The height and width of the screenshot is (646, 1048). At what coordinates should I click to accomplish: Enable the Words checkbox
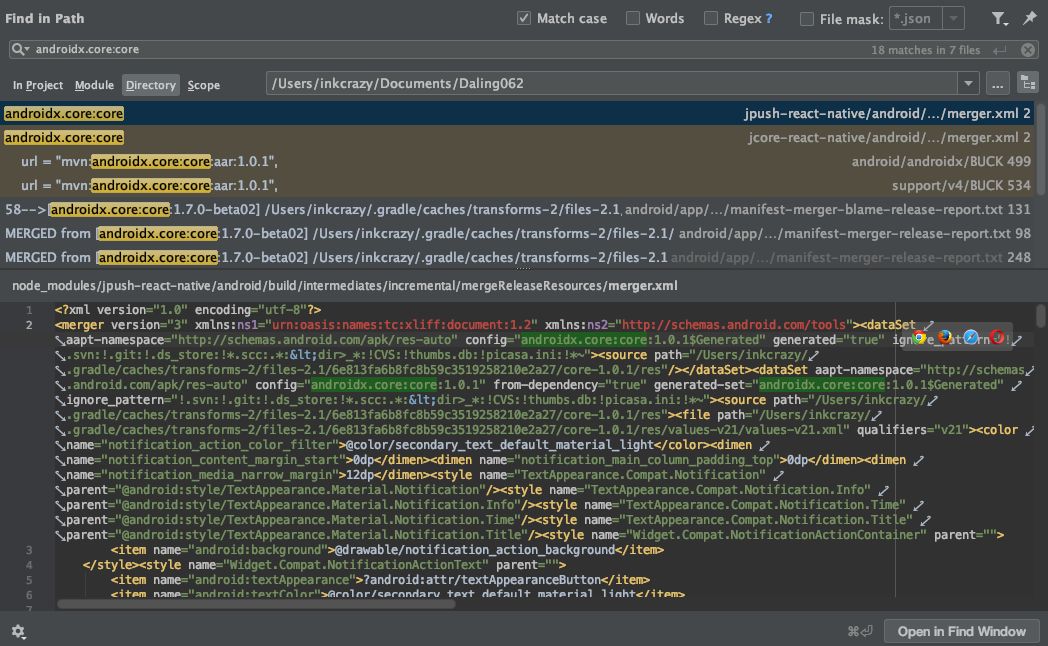pos(632,18)
